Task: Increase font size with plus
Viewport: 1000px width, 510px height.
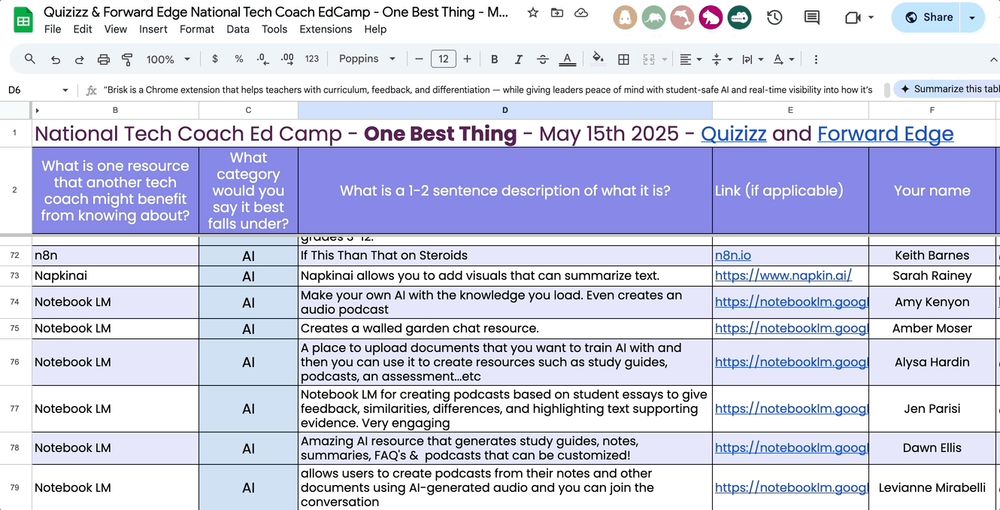Action: pyautogui.click(x=467, y=59)
